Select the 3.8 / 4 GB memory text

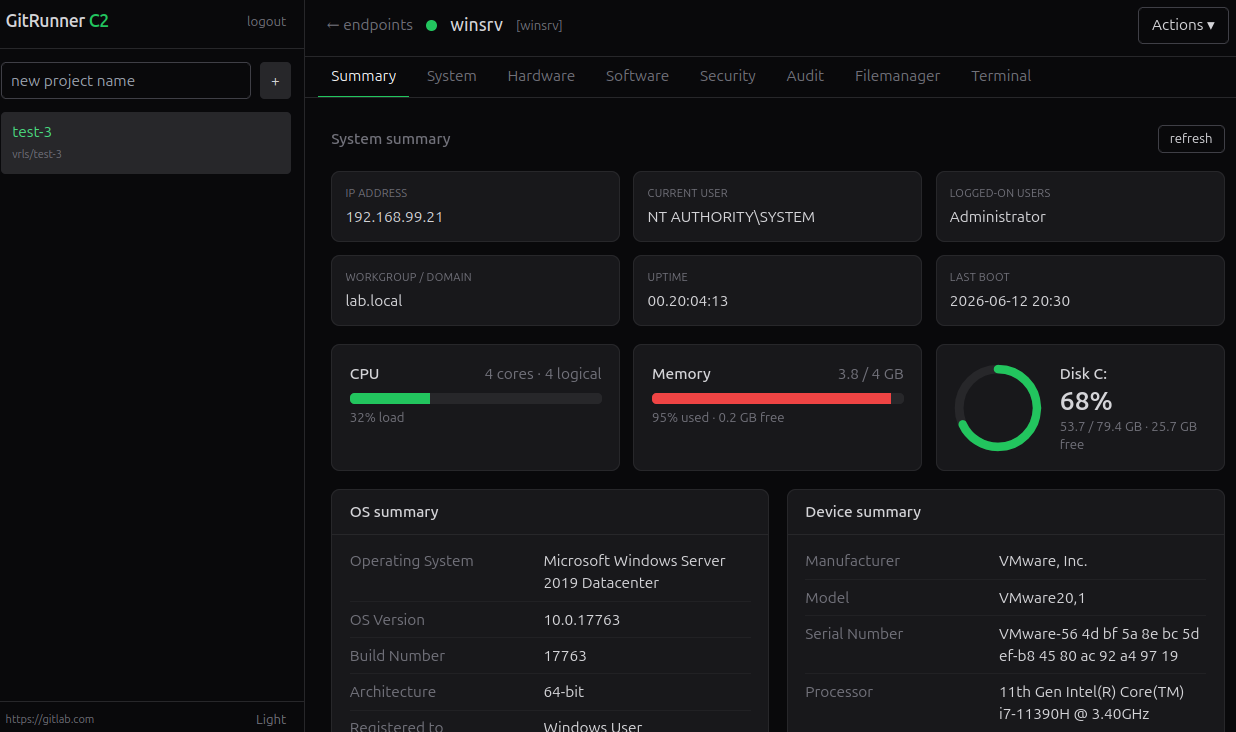click(870, 374)
